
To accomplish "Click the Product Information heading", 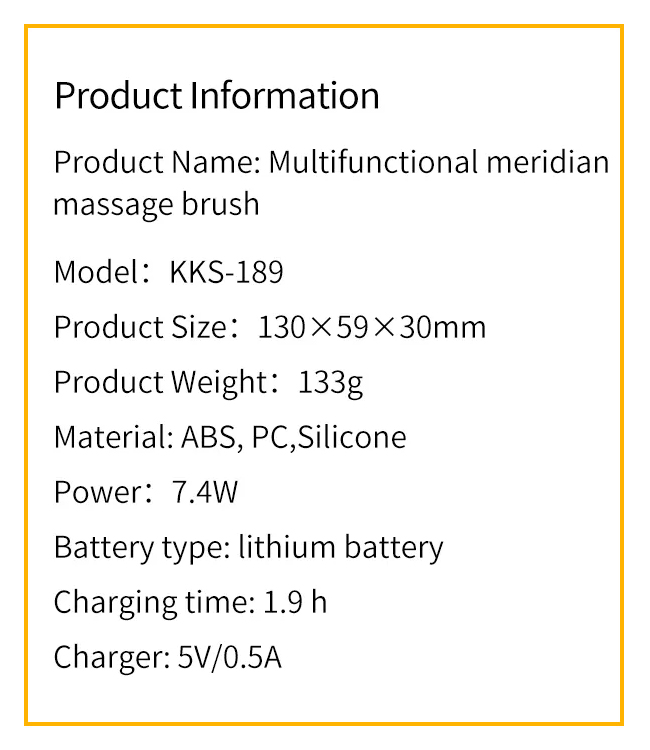I will coord(217,96).
